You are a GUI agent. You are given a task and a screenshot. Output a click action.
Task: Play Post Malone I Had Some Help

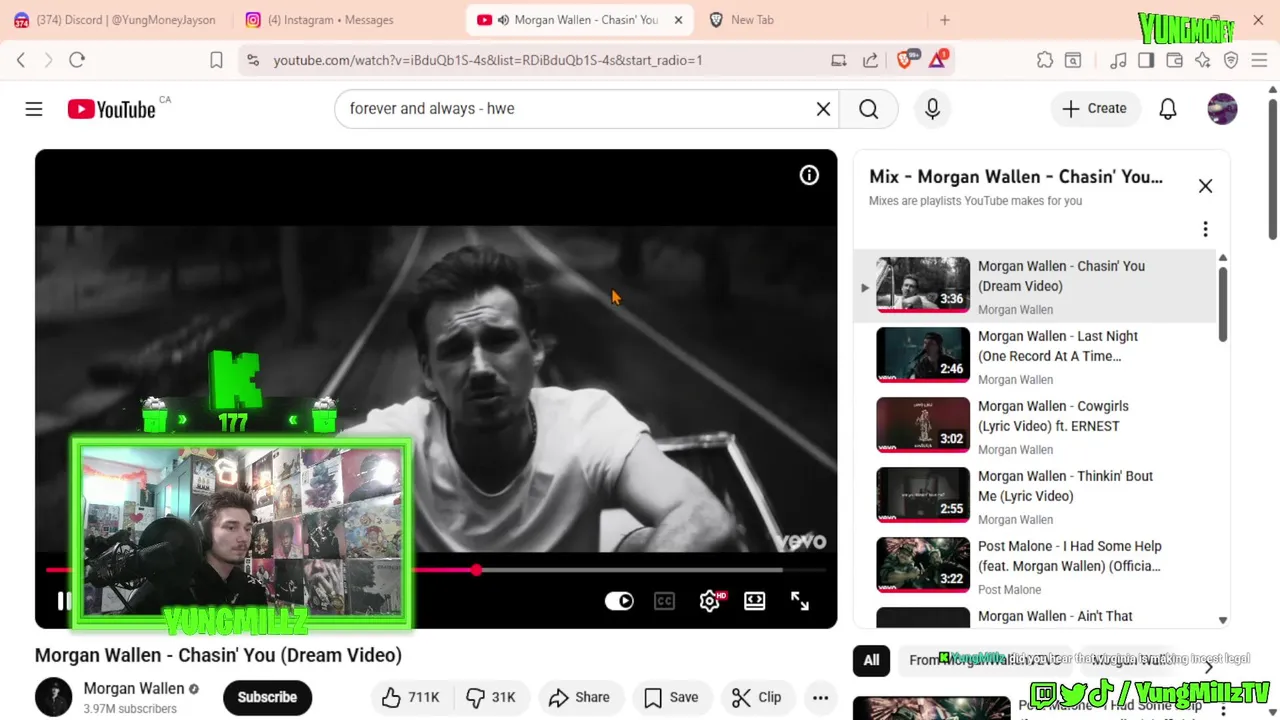(x=1036, y=567)
